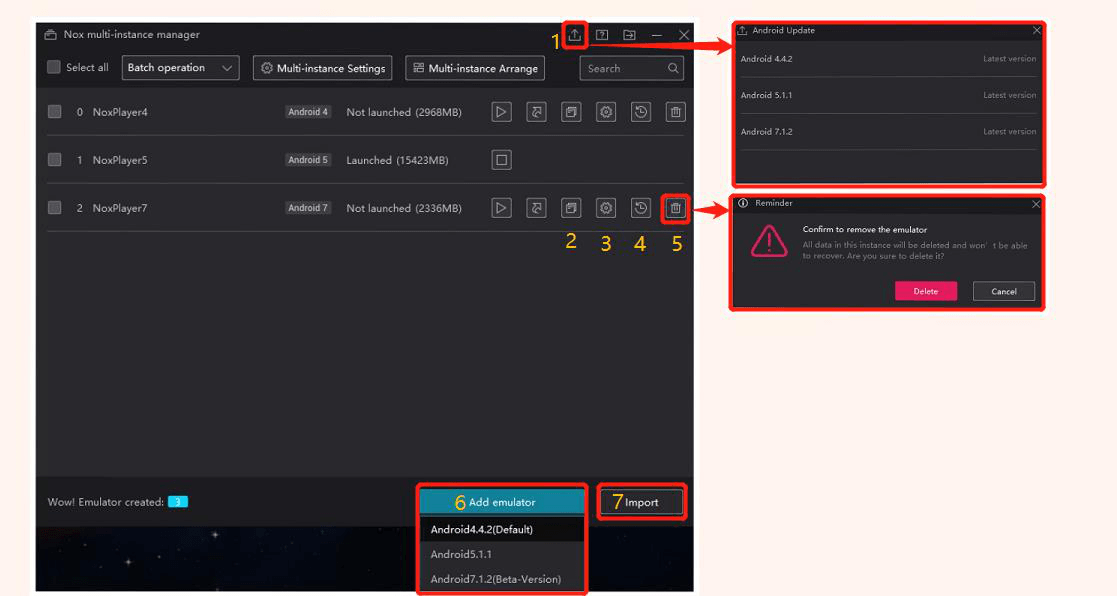
Task: Check the NoxPlayer7 row checkbox
Action: pos(54,208)
